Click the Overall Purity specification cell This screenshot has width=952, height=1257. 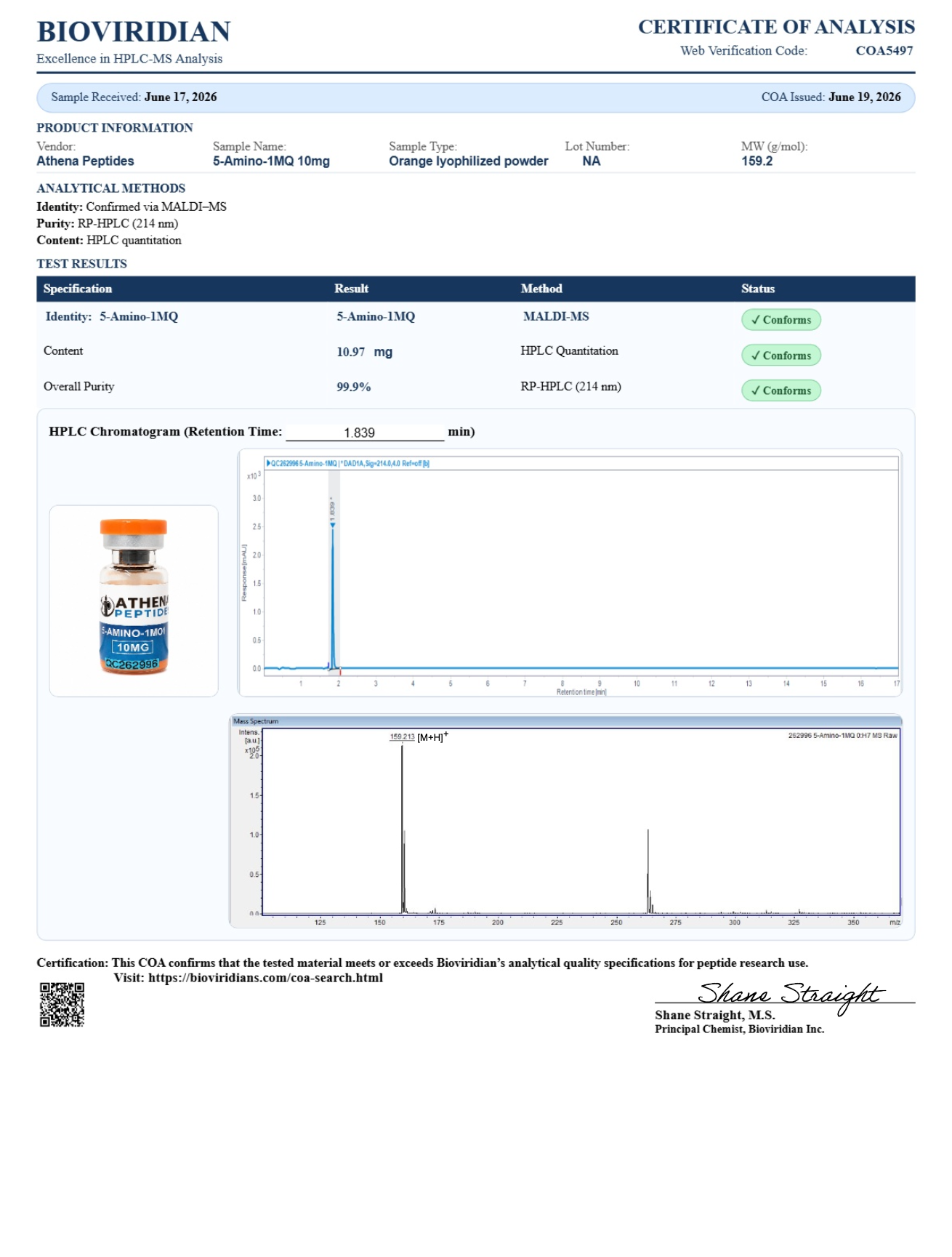click(78, 387)
